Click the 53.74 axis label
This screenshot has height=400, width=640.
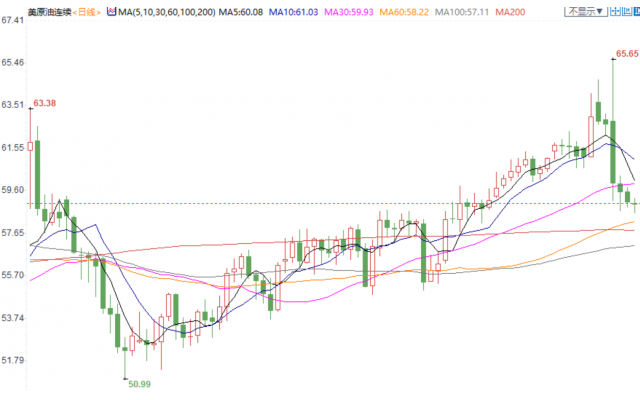(x=13, y=318)
